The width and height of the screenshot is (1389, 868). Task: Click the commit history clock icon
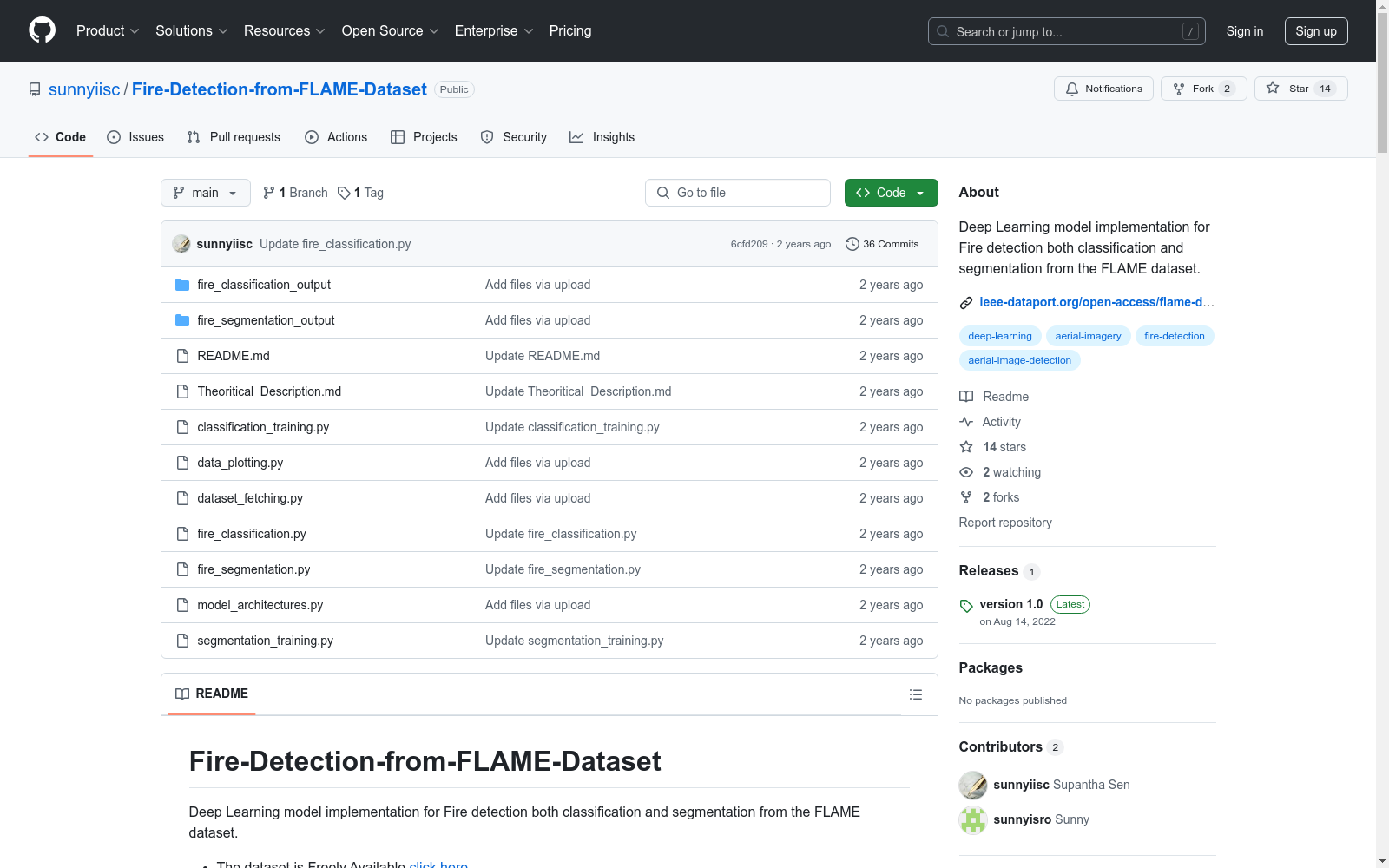(x=852, y=244)
